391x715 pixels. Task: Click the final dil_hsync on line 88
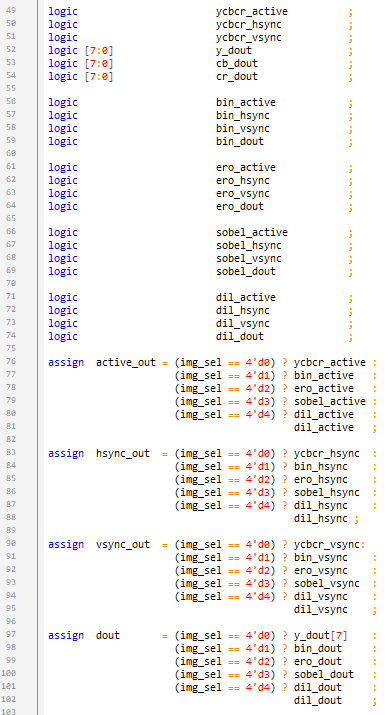tap(321, 518)
